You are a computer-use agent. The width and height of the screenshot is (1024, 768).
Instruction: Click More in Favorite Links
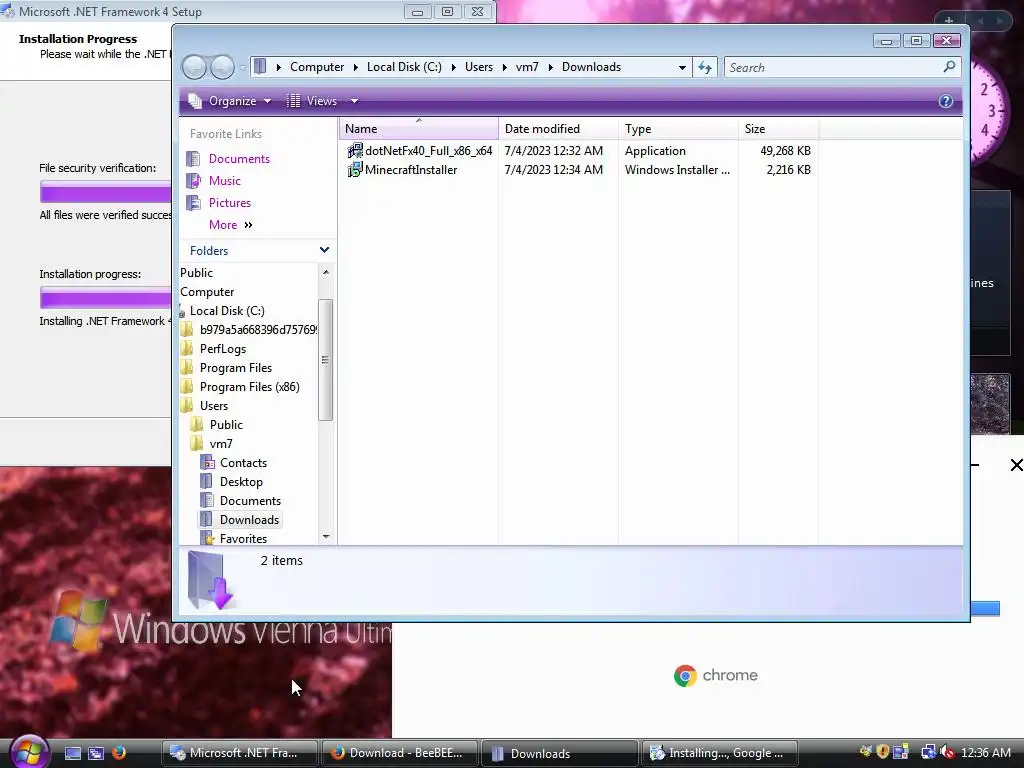[x=230, y=225]
